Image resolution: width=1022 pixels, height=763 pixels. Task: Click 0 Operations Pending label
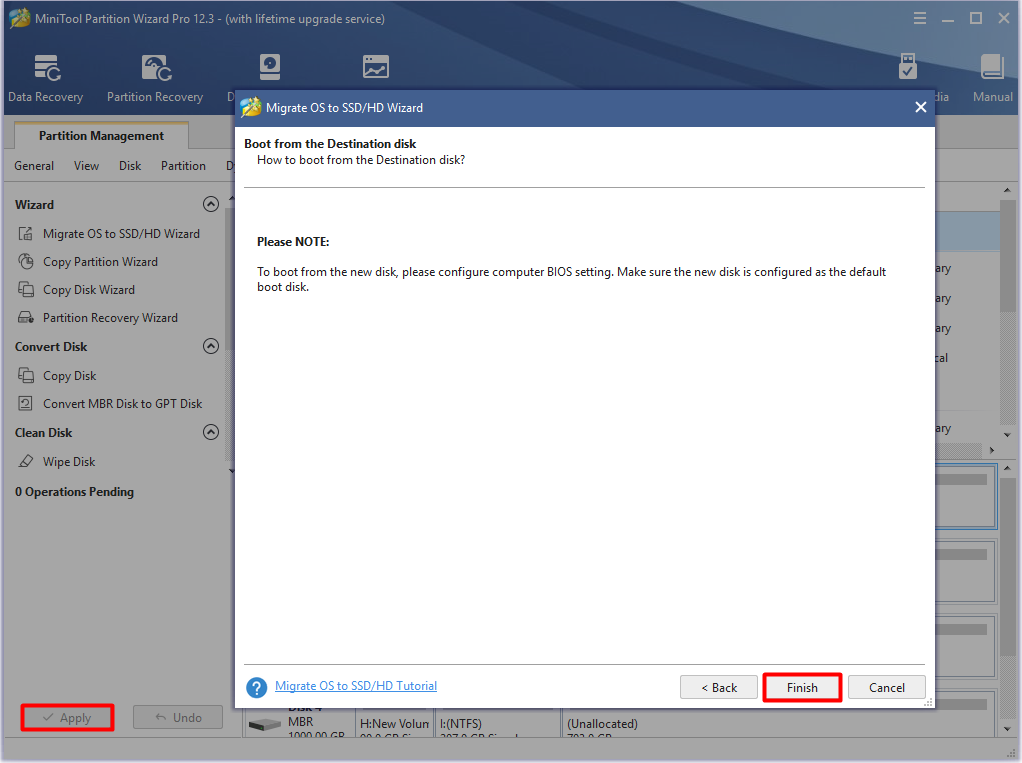(x=74, y=491)
